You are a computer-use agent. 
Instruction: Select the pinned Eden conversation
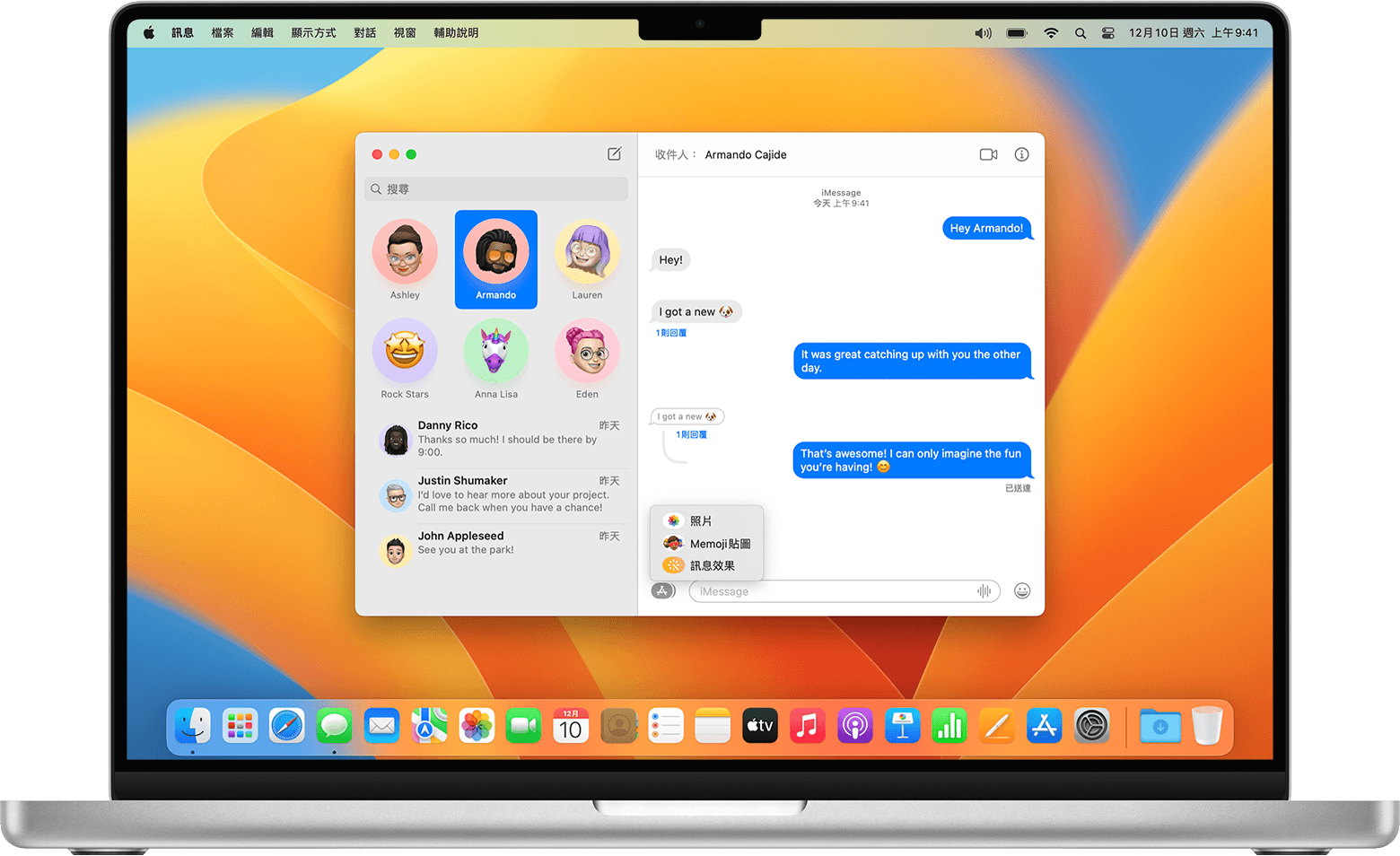click(x=587, y=359)
